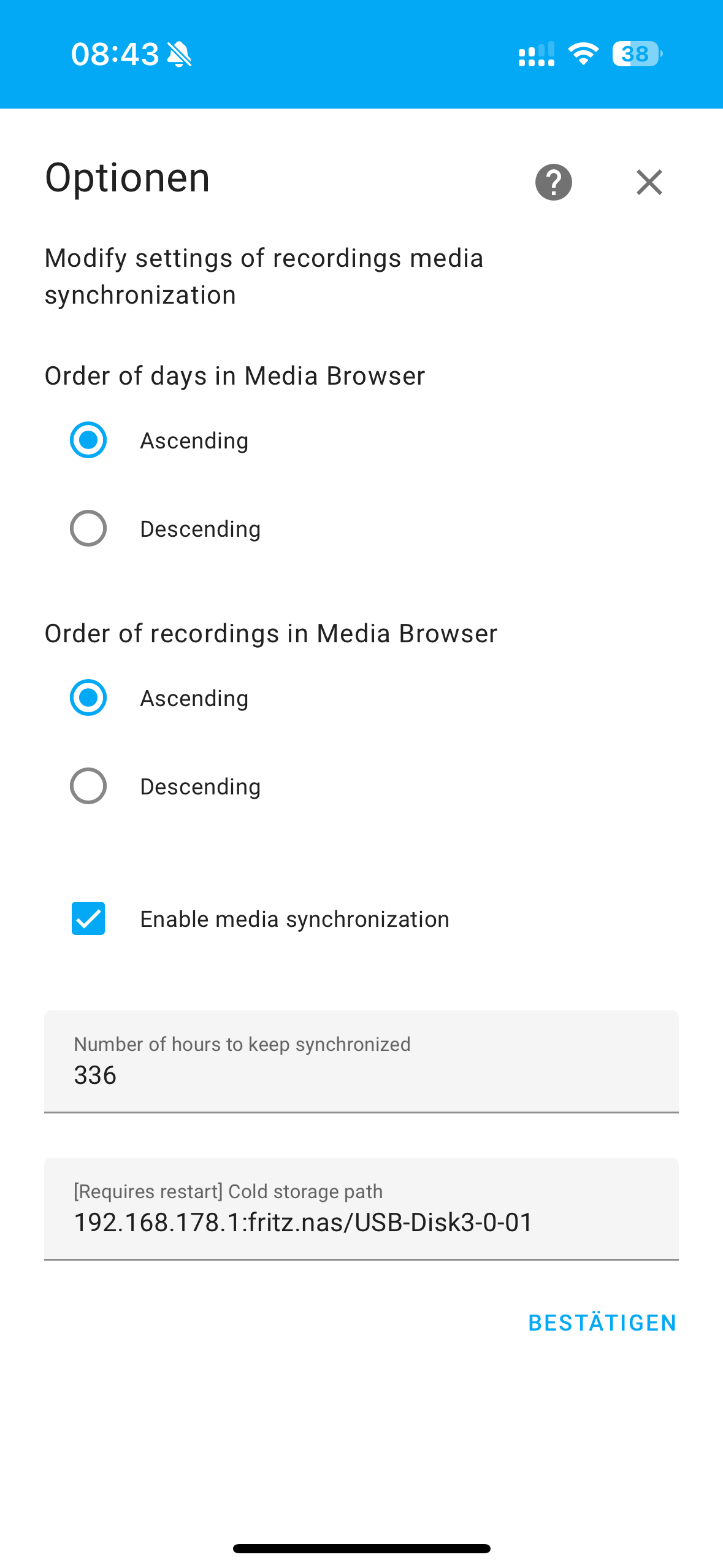Open the help question mark icon

point(553,182)
